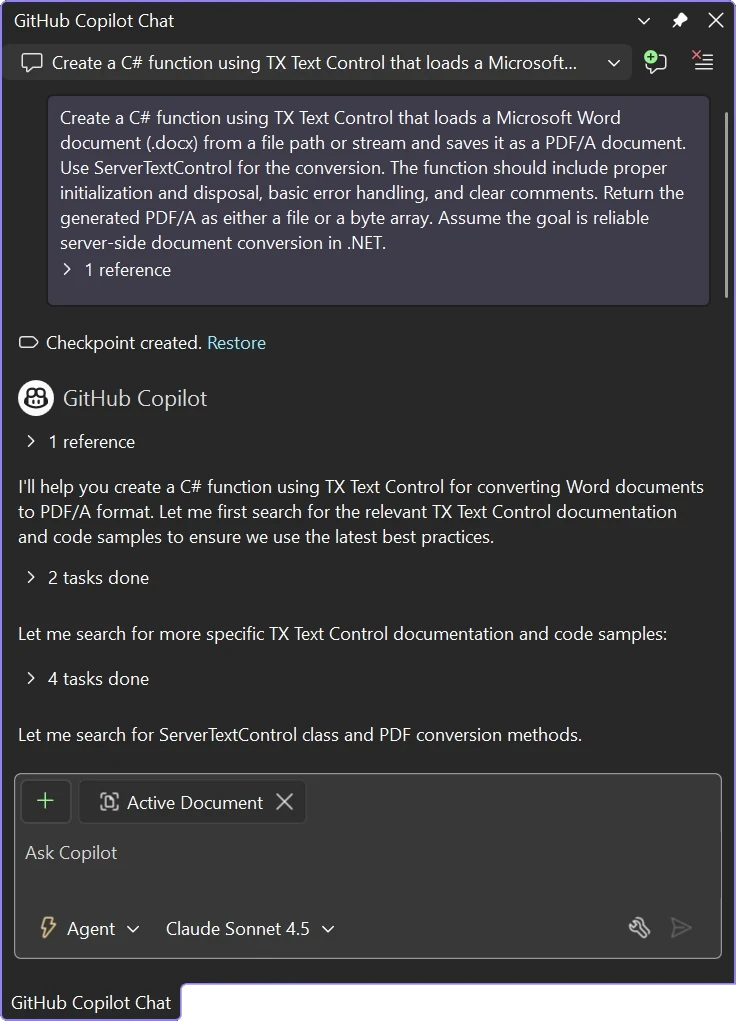Start a new chat conversation
The width and height of the screenshot is (736, 1021).
pyautogui.click(x=655, y=61)
